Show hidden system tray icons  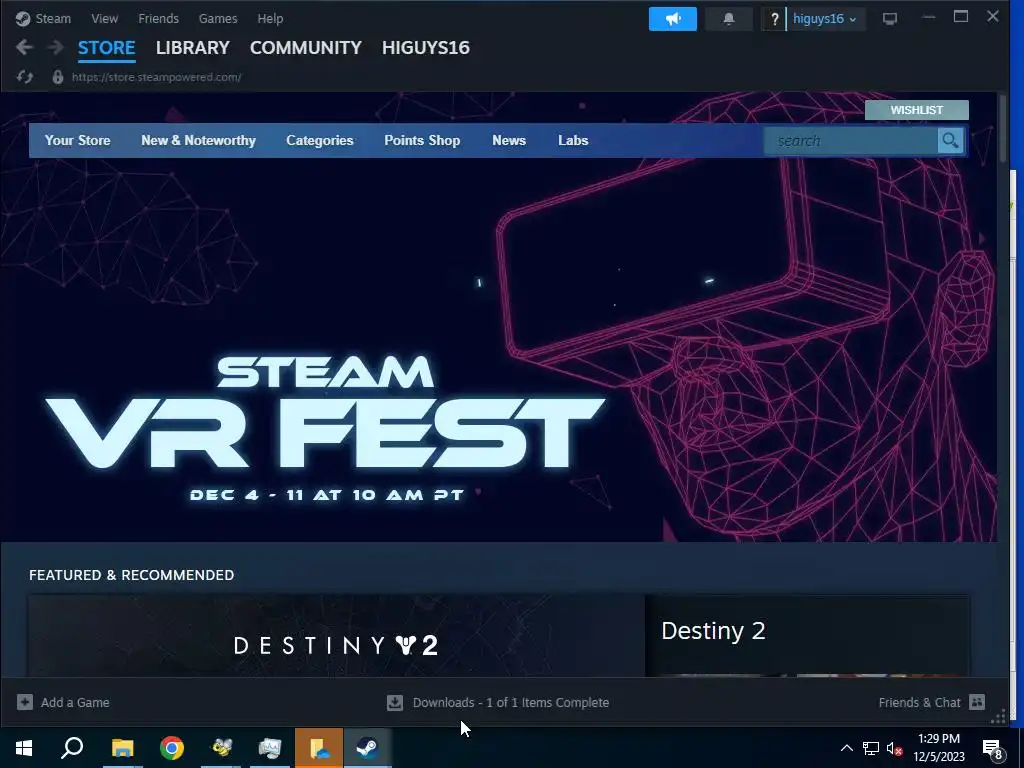tap(846, 748)
